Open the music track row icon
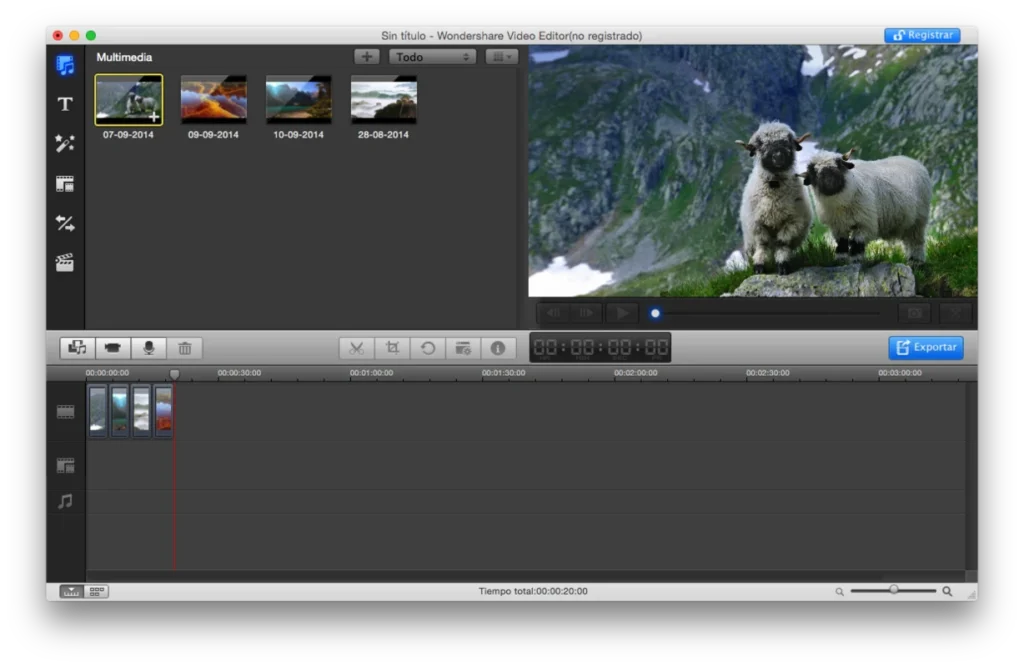This screenshot has height=667, width=1024. (65, 501)
